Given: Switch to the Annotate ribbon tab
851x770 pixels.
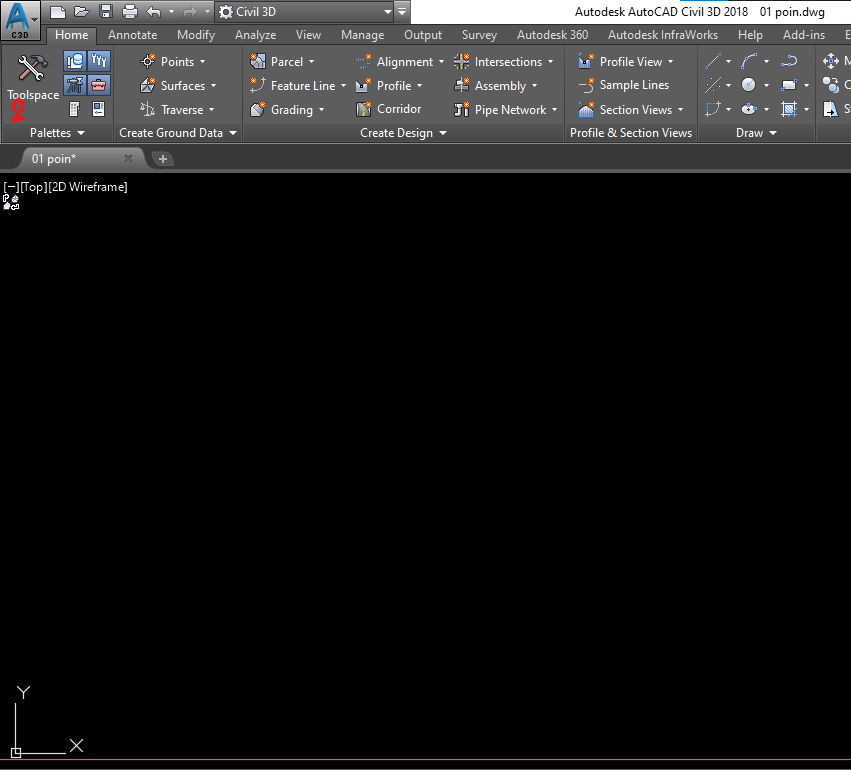Looking at the screenshot, I should click(132, 34).
